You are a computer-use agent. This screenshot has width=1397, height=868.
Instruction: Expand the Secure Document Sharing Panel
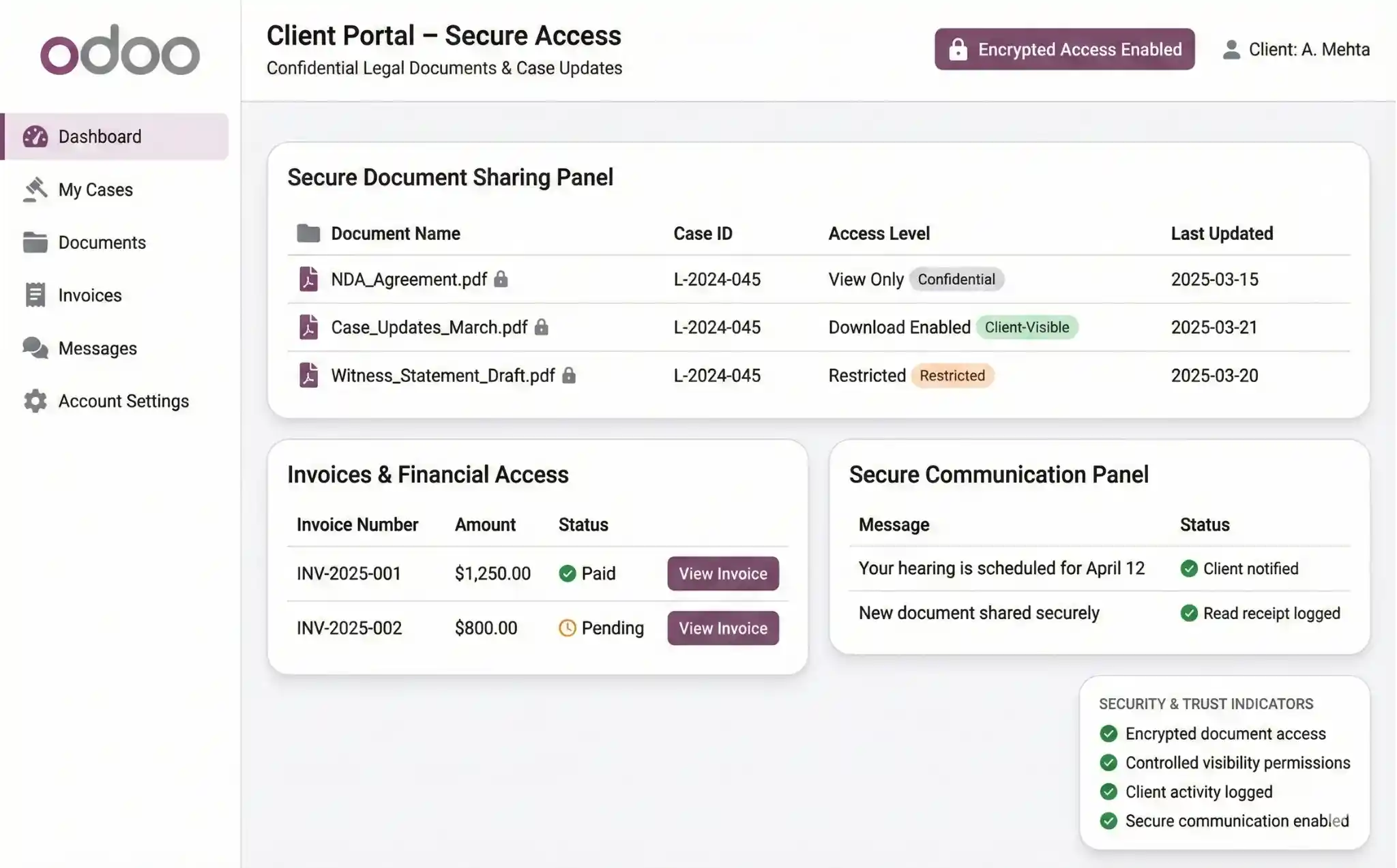click(450, 177)
